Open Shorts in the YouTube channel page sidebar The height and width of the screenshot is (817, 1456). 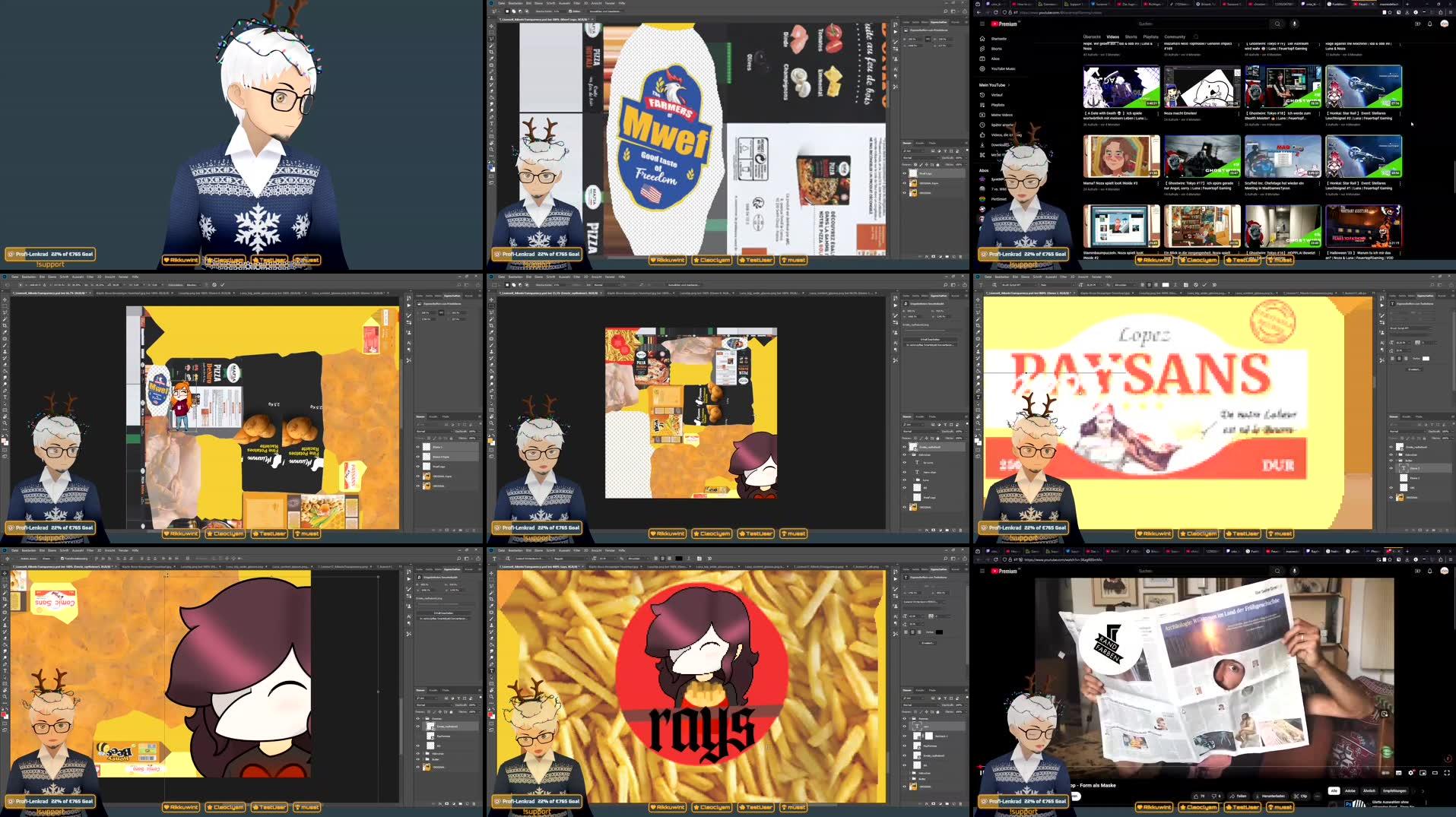pos(991,49)
